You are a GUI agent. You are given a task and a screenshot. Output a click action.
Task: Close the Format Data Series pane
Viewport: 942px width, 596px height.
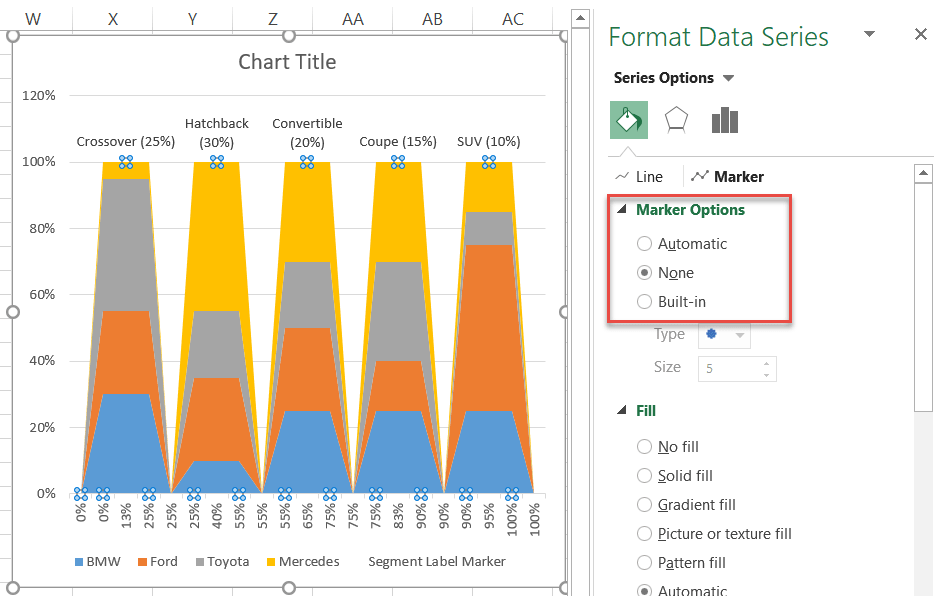tap(920, 34)
